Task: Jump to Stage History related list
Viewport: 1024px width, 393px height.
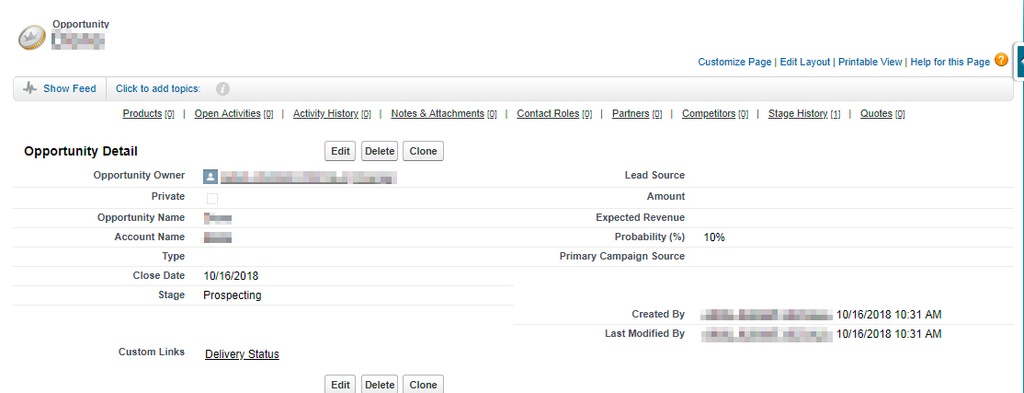Action: [797, 114]
